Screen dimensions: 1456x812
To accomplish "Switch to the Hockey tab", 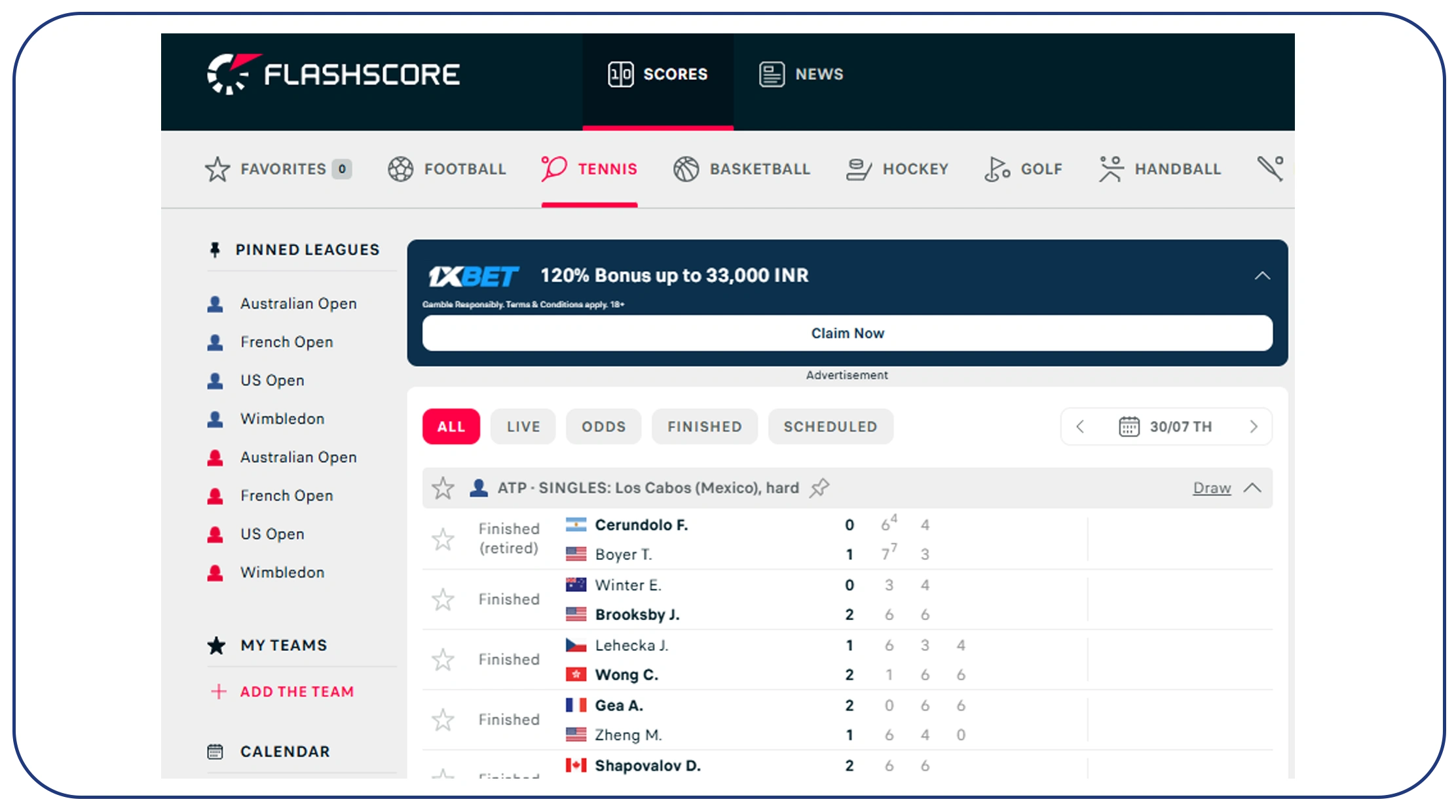I will (897, 169).
